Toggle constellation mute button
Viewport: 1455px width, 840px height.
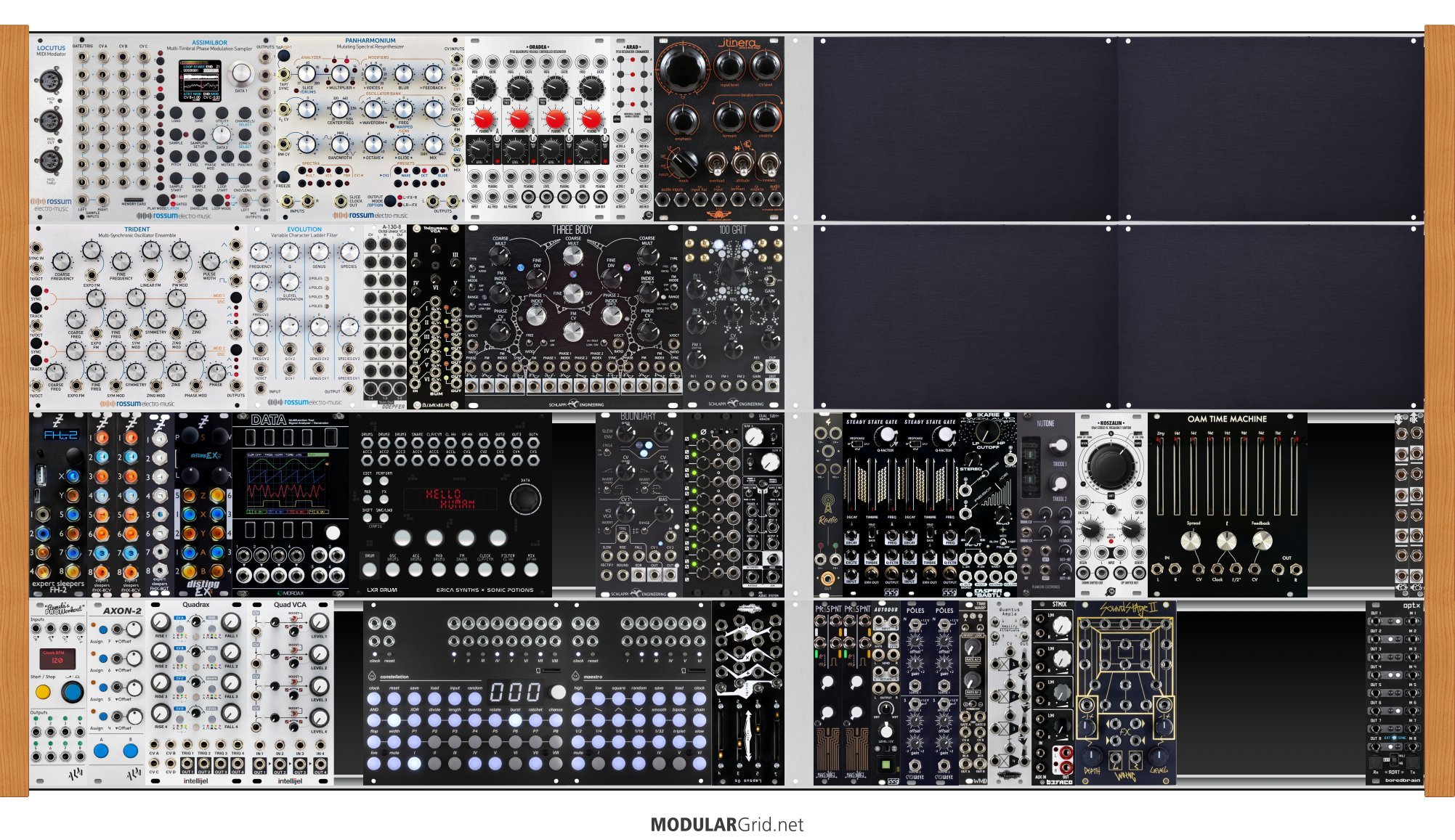[x=394, y=763]
